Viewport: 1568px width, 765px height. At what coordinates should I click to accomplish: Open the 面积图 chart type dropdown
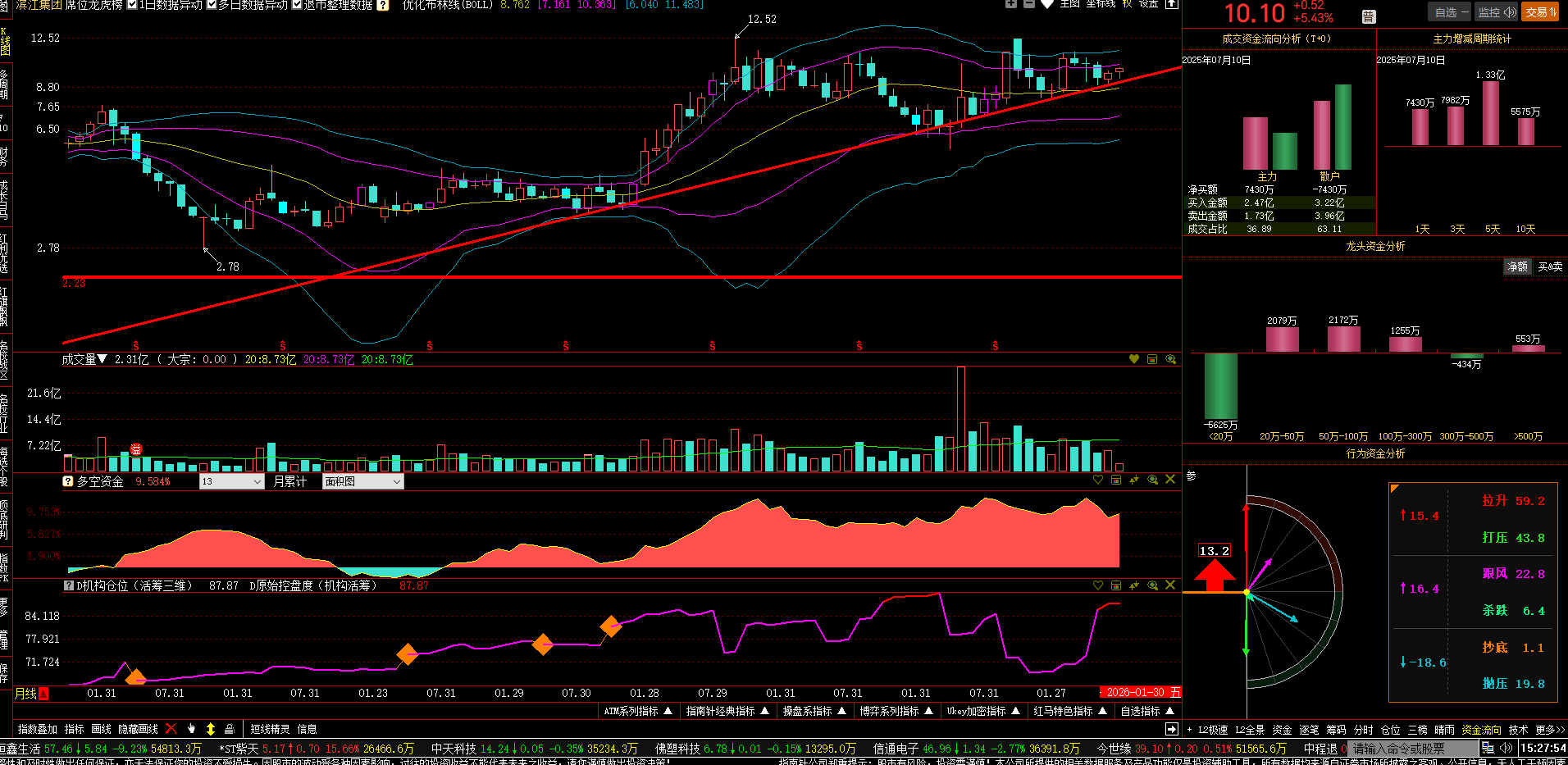point(362,481)
